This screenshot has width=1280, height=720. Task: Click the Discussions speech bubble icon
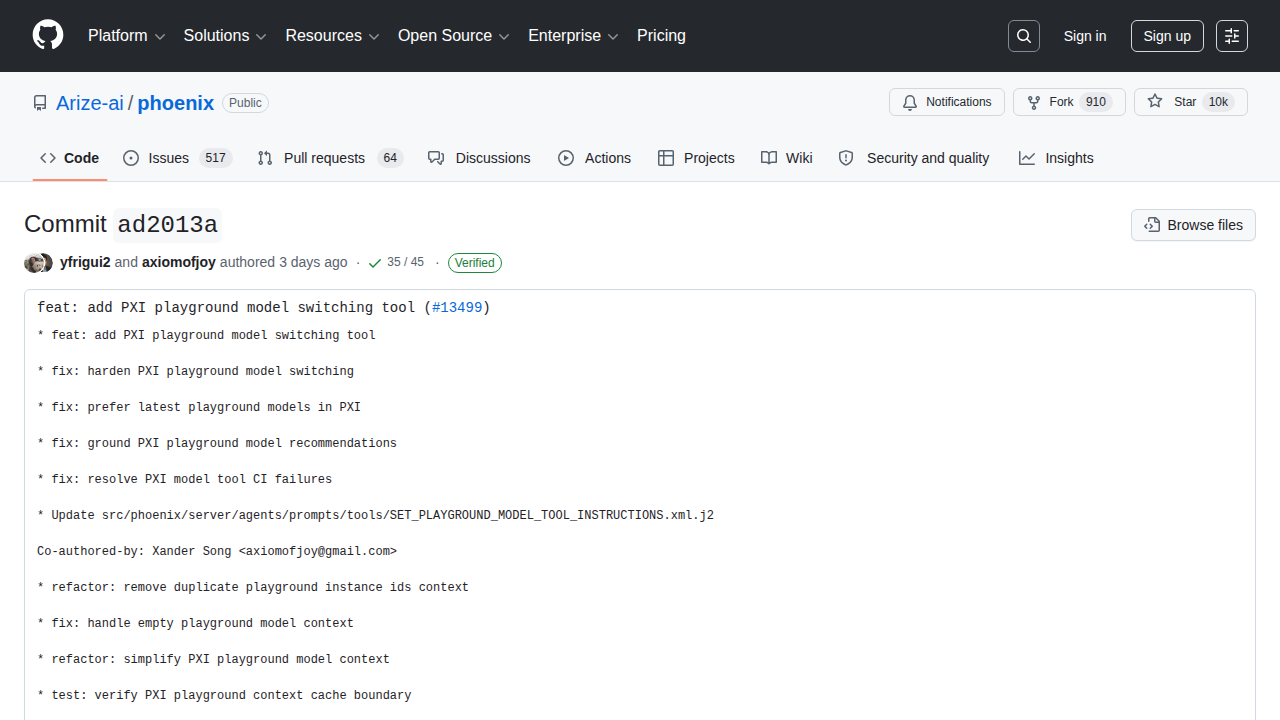436,158
